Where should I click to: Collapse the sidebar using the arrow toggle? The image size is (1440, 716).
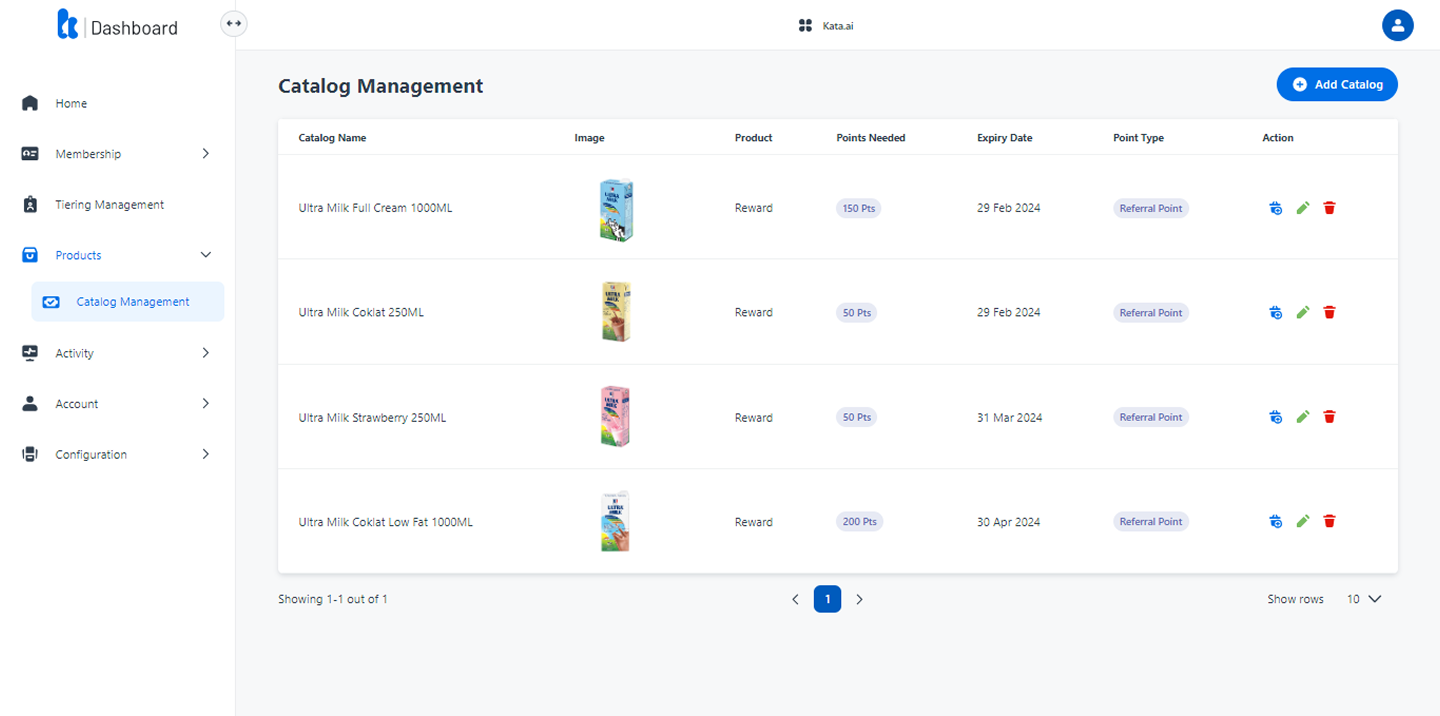[233, 23]
